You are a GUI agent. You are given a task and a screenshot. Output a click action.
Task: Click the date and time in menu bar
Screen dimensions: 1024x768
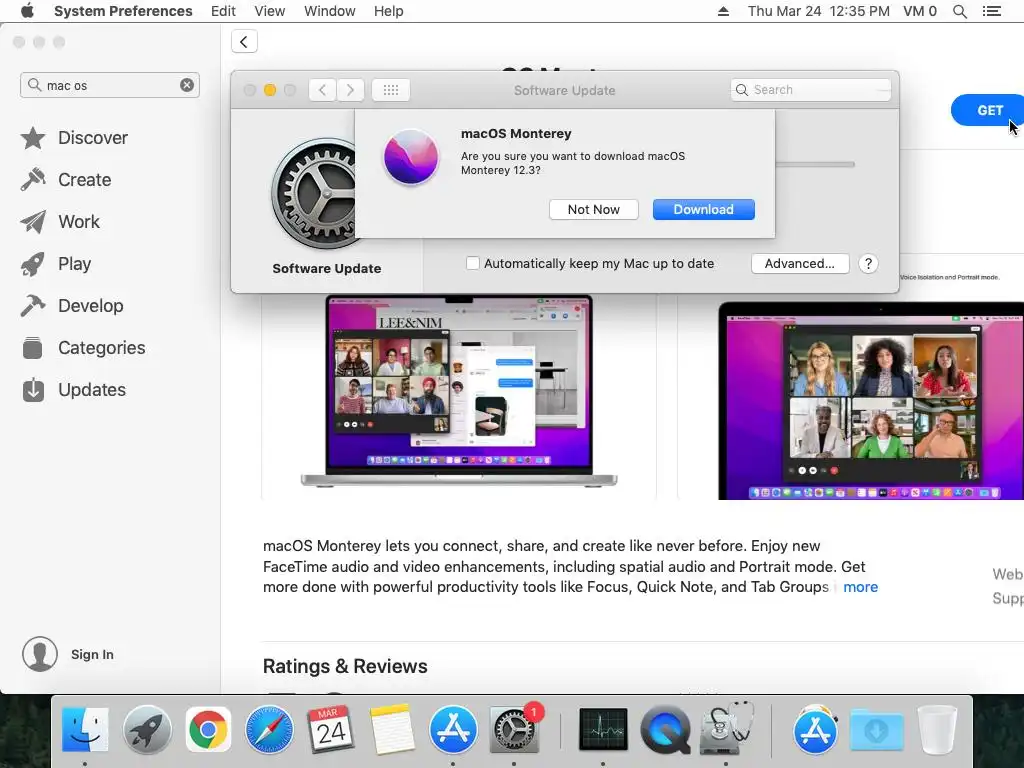818,11
